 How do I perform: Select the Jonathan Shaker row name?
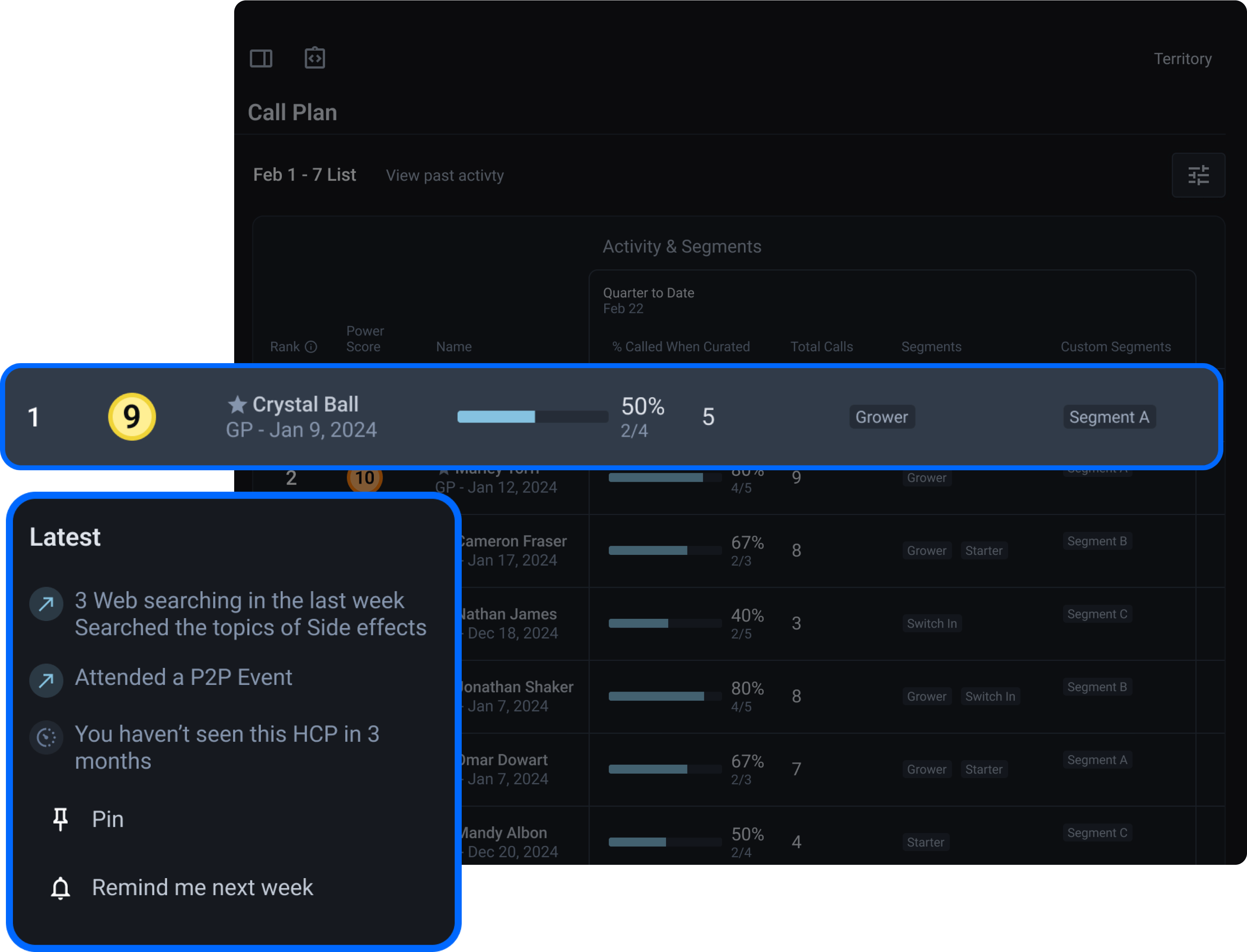pos(517,687)
